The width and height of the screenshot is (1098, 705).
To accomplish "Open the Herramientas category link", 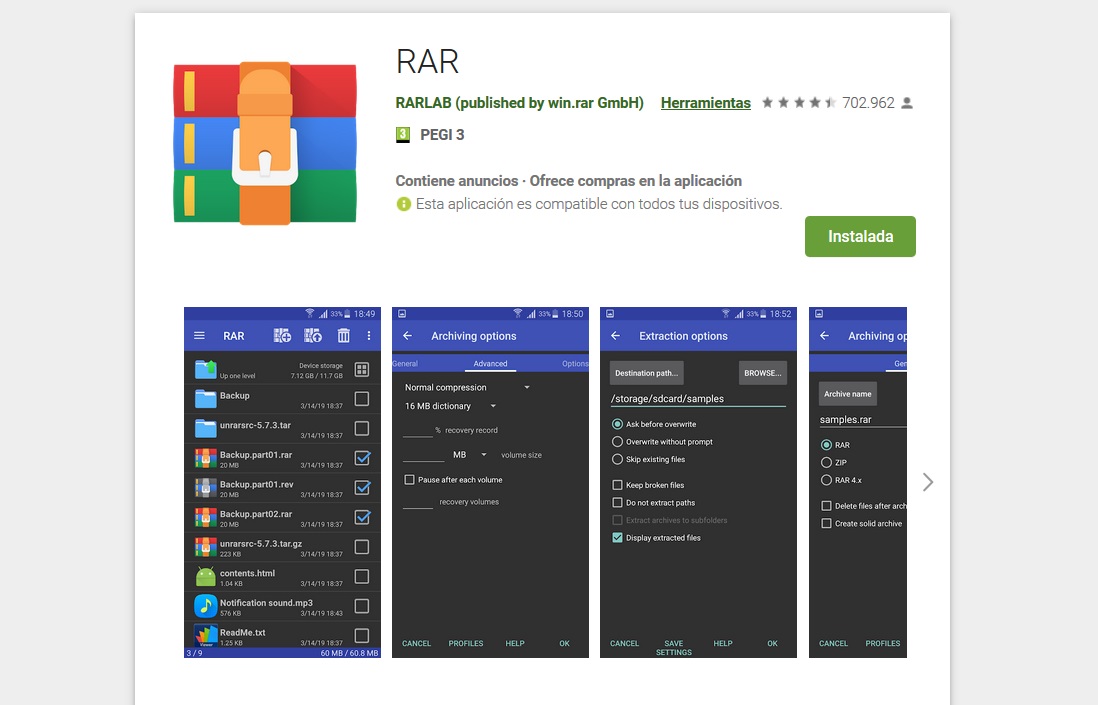I will [x=705, y=103].
